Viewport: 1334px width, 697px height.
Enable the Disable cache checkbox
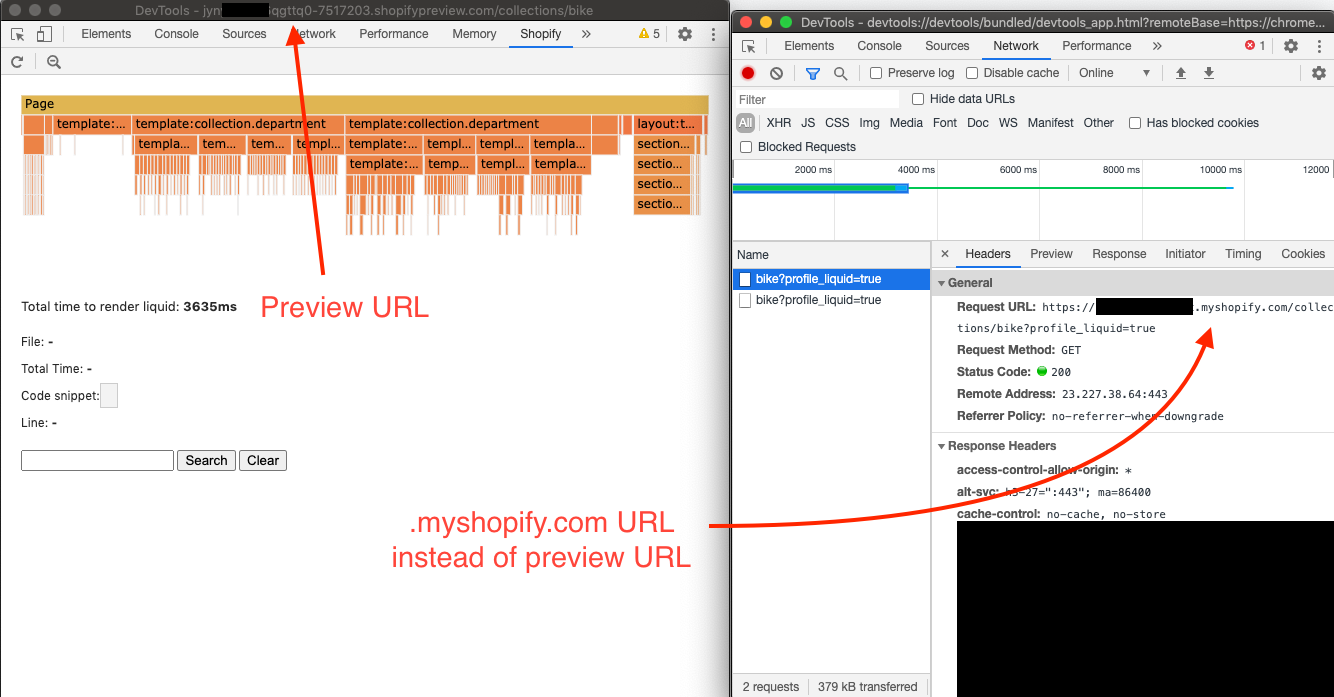pyautogui.click(x=971, y=72)
